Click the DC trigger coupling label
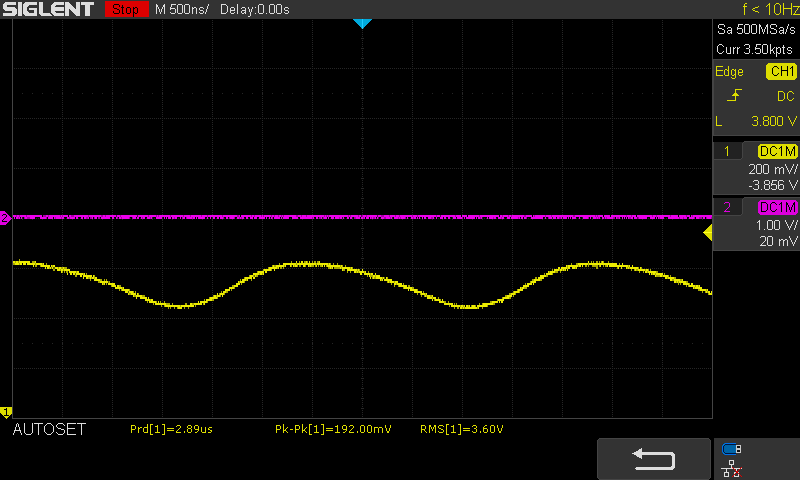 (x=785, y=96)
